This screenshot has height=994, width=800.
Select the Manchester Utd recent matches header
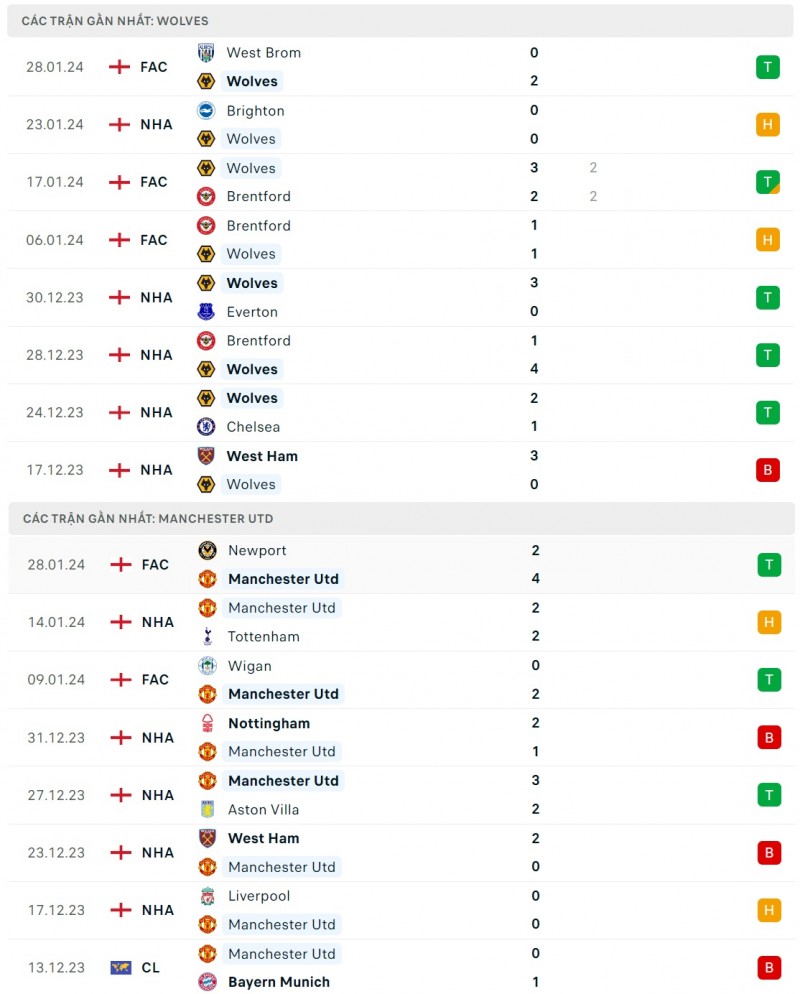coord(147,519)
